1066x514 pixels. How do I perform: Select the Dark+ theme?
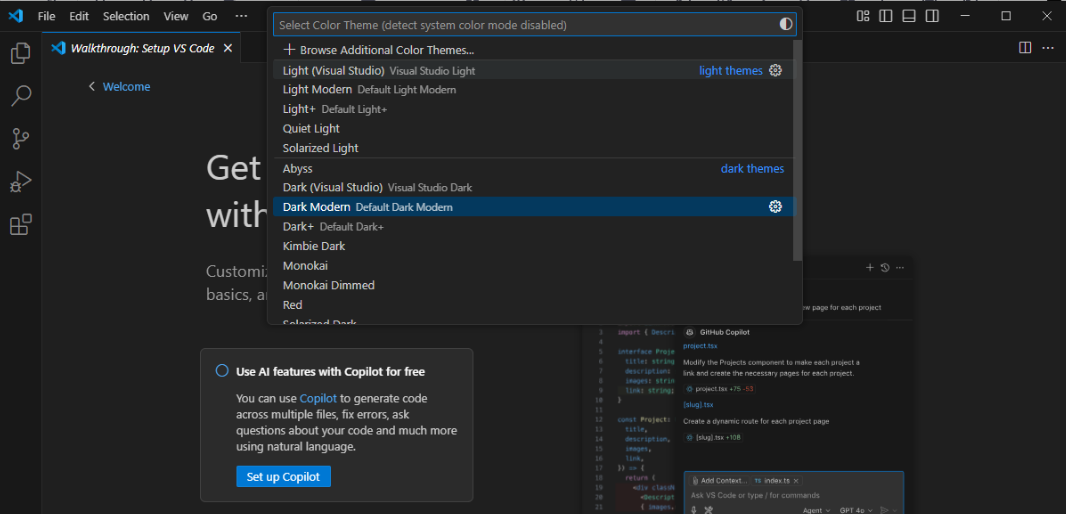click(533, 226)
